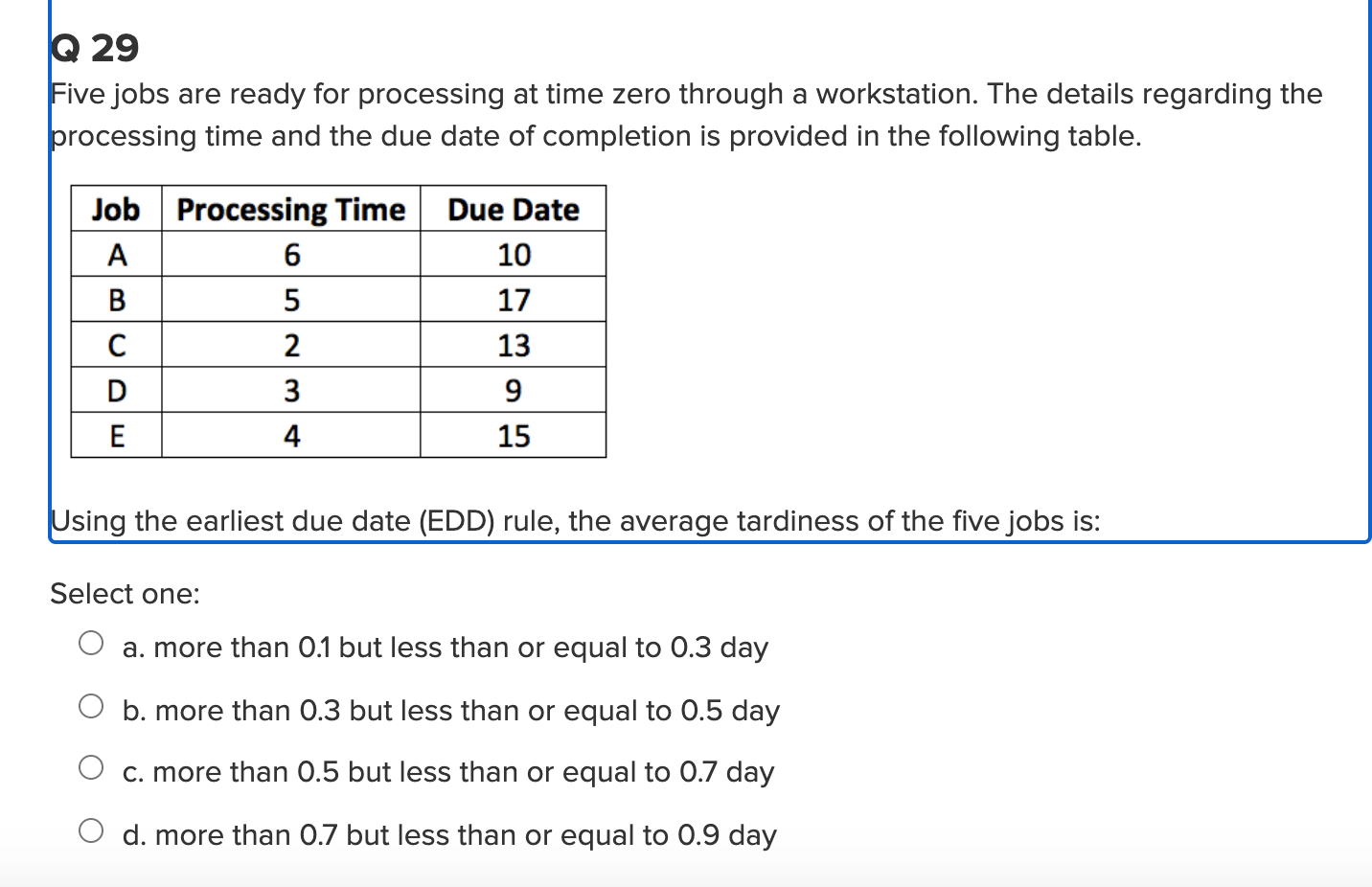1372x887 pixels.
Task: Click the Q 29 question heading
Action: [93, 48]
